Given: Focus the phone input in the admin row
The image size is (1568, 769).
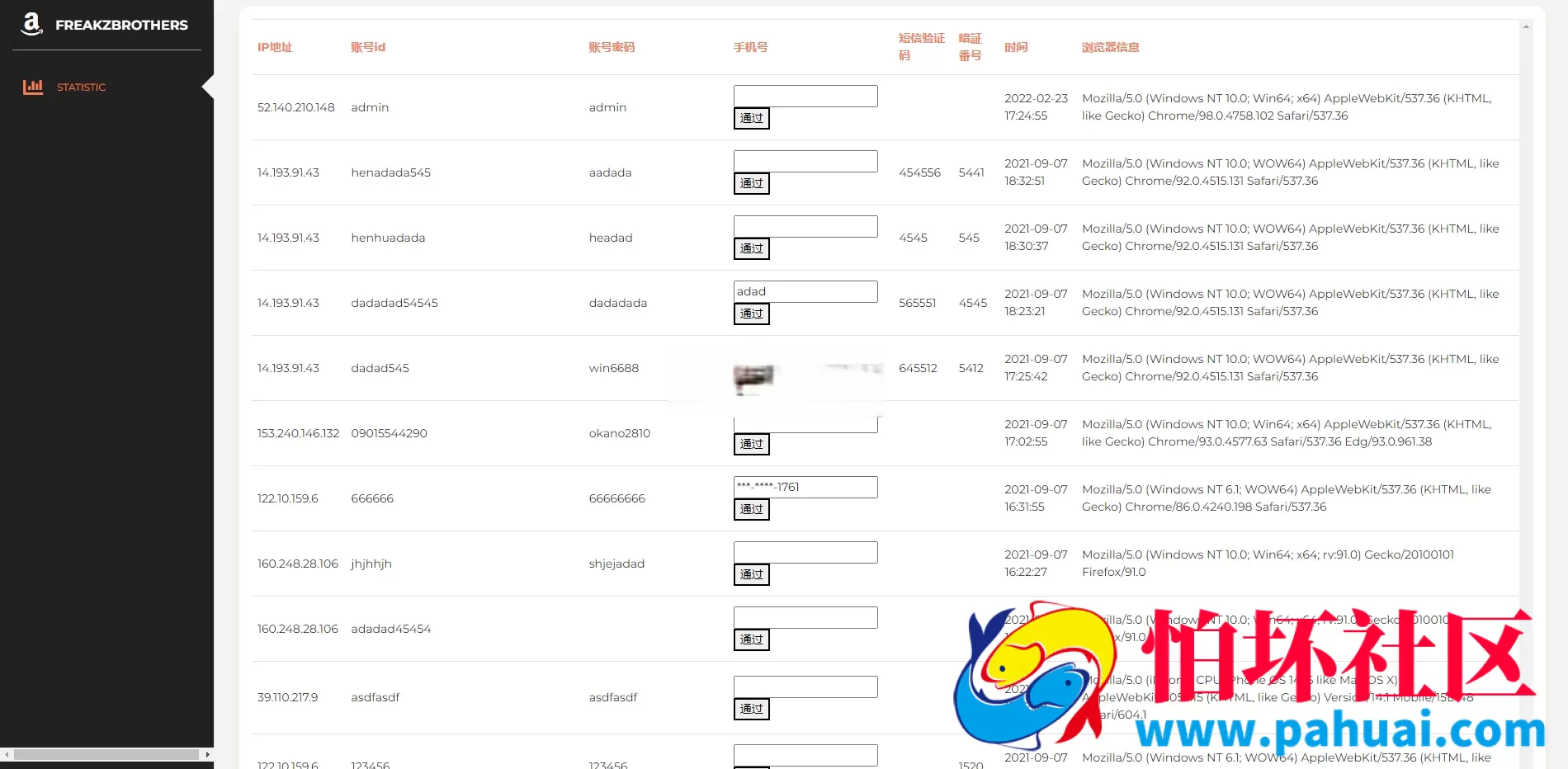Looking at the screenshot, I should click(805, 96).
